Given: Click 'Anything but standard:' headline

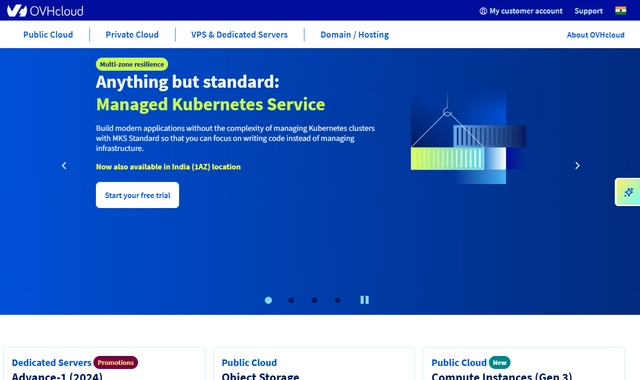Looking at the screenshot, I should tap(188, 82).
